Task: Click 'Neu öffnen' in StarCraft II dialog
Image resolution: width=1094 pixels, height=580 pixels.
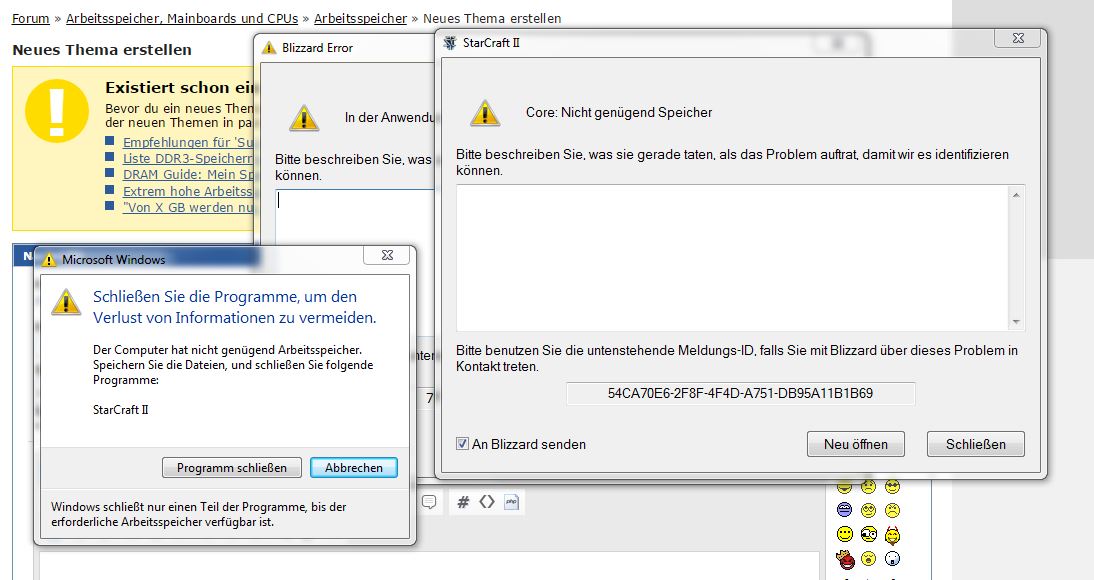Action: 855,444
